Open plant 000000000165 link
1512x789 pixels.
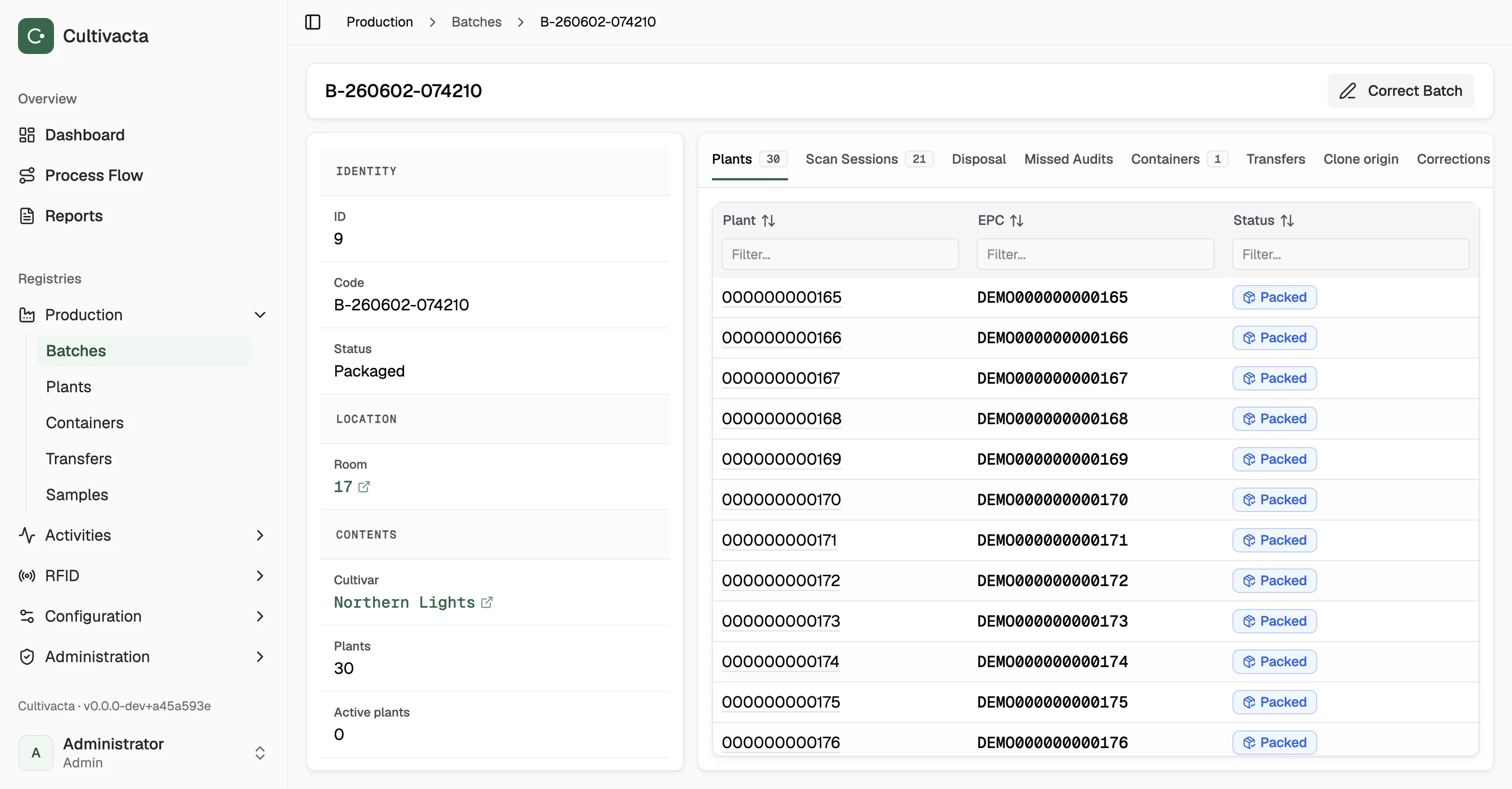click(781, 297)
